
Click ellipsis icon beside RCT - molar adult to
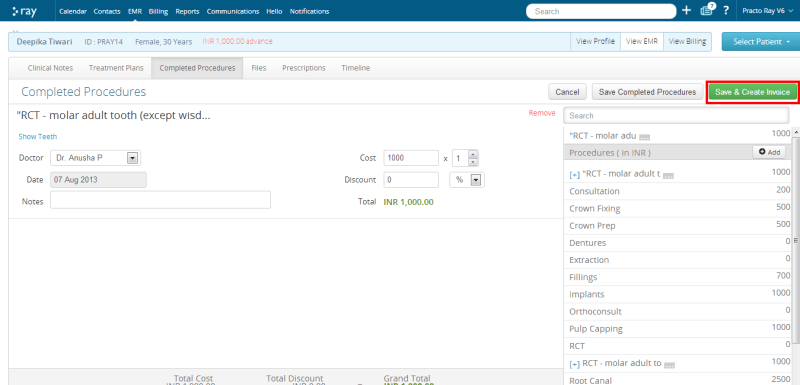point(669,365)
